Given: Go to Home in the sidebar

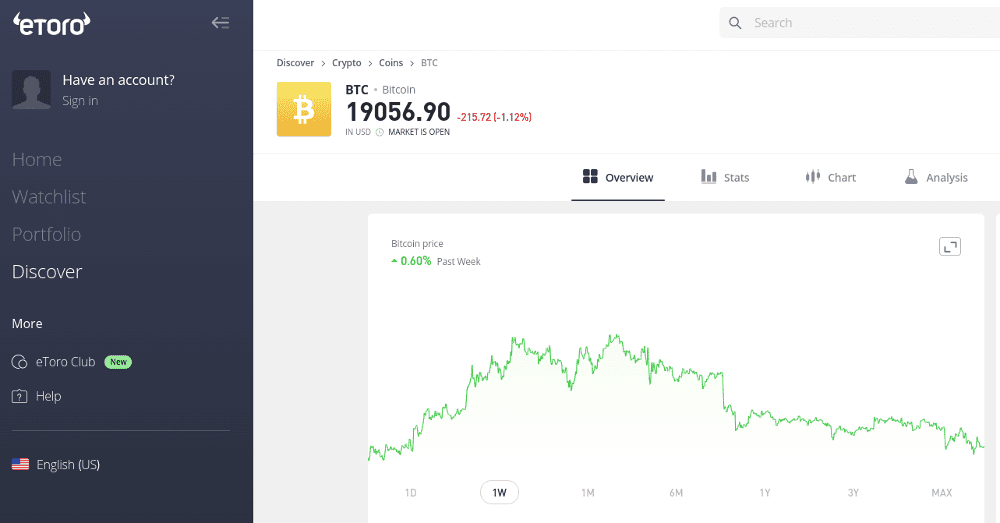Looking at the screenshot, I should [x=37, y=159].
